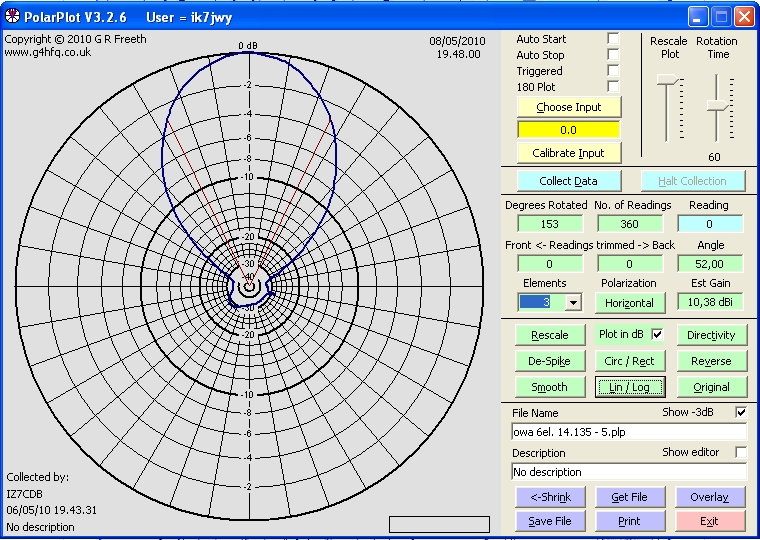Click the PolarPlot title bar app icon
The image size is (760, 540).
(12, 16)
